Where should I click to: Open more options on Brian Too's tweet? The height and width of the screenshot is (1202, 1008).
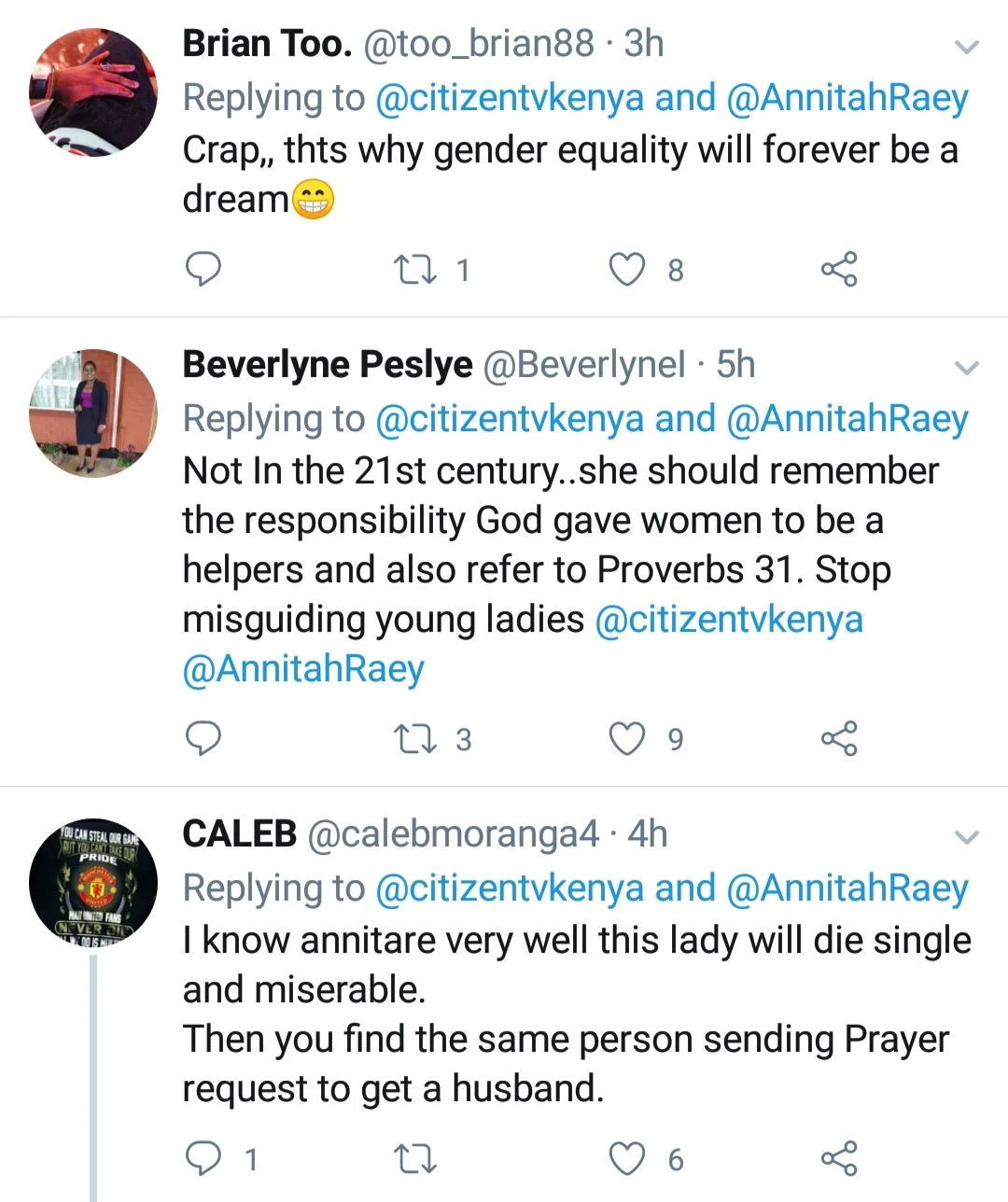[967, 47]
